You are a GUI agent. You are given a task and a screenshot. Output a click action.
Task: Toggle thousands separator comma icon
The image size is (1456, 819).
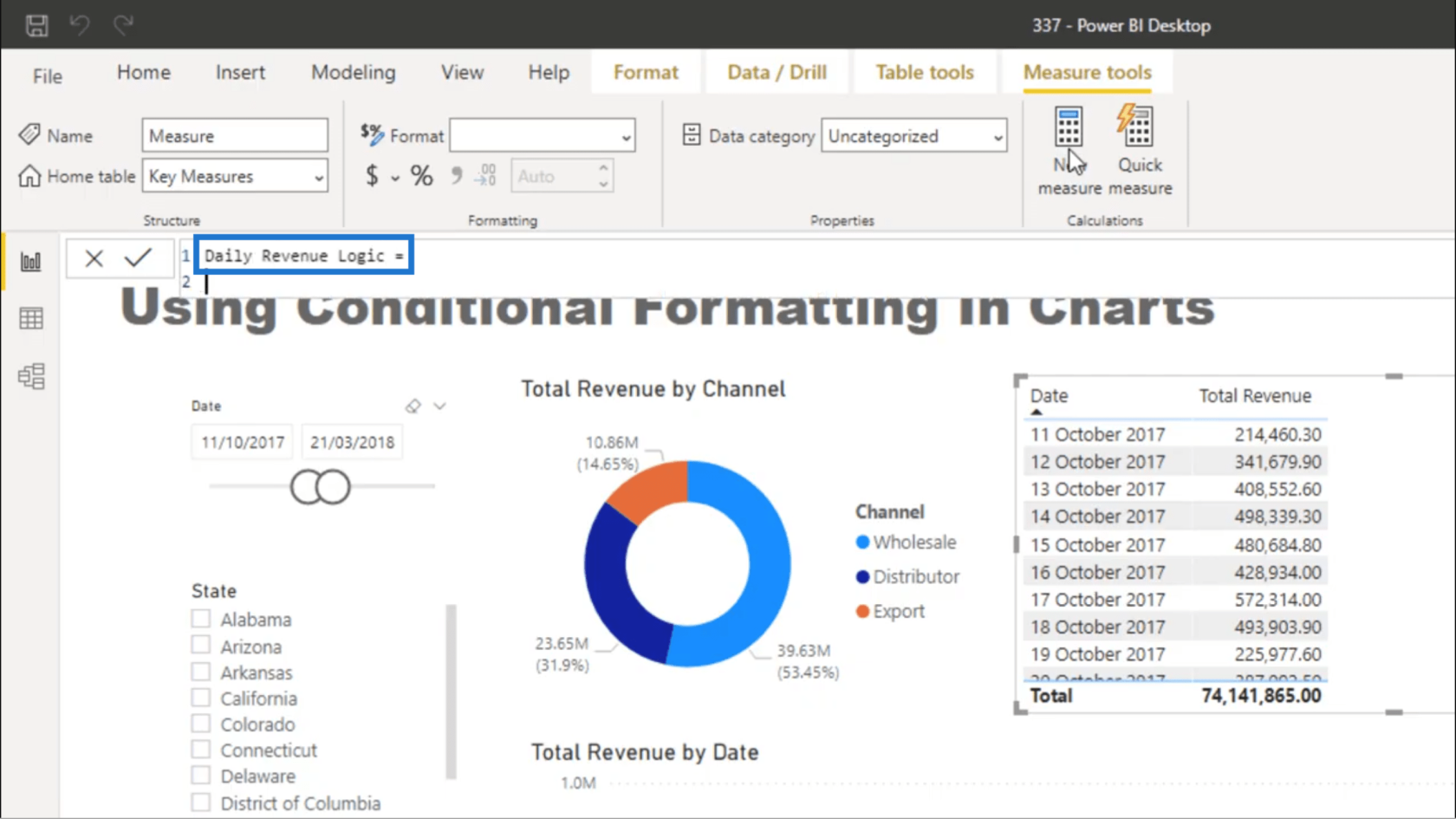457,176
